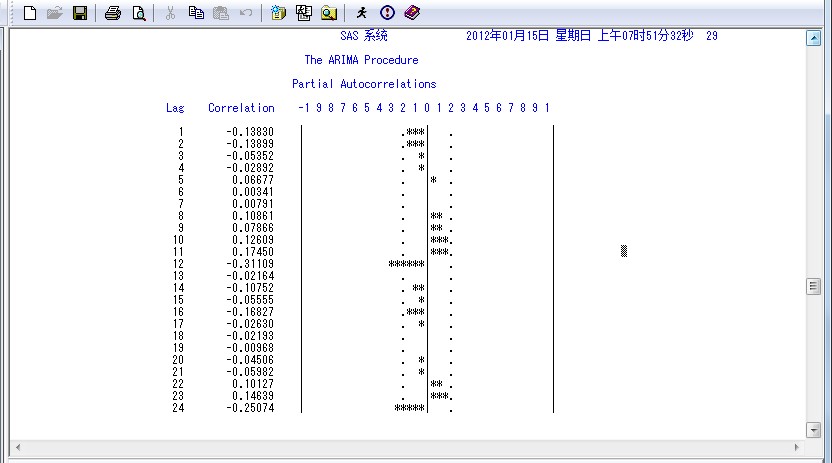Click the New document icon

31,13
